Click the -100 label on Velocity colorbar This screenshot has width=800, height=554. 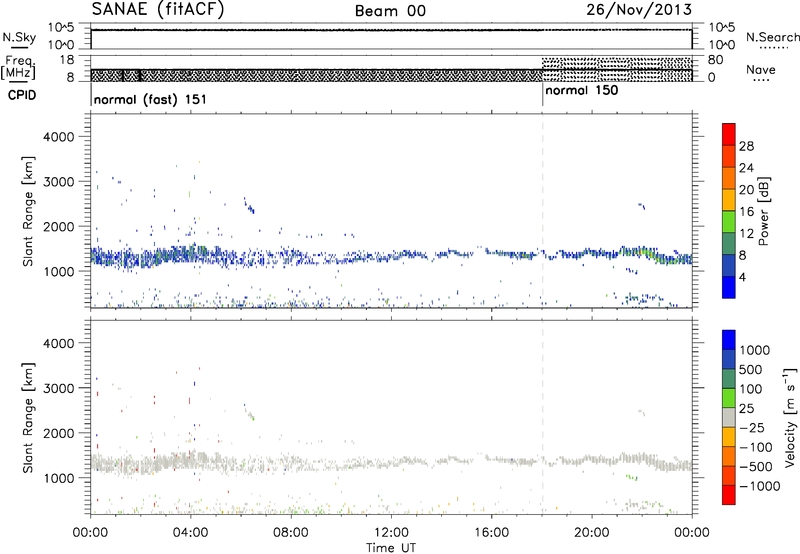(756, 447)
